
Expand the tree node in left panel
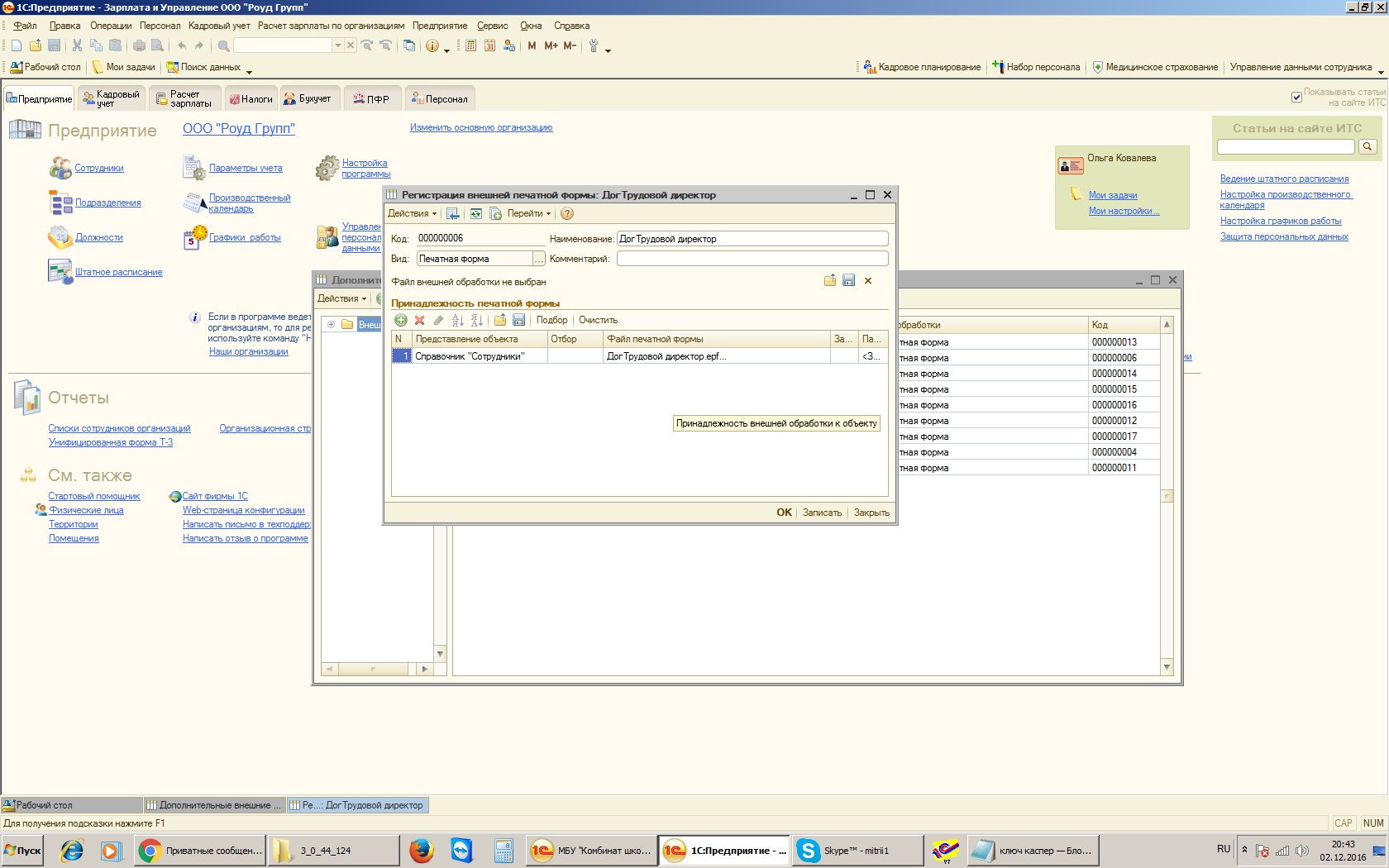point(331,324)
